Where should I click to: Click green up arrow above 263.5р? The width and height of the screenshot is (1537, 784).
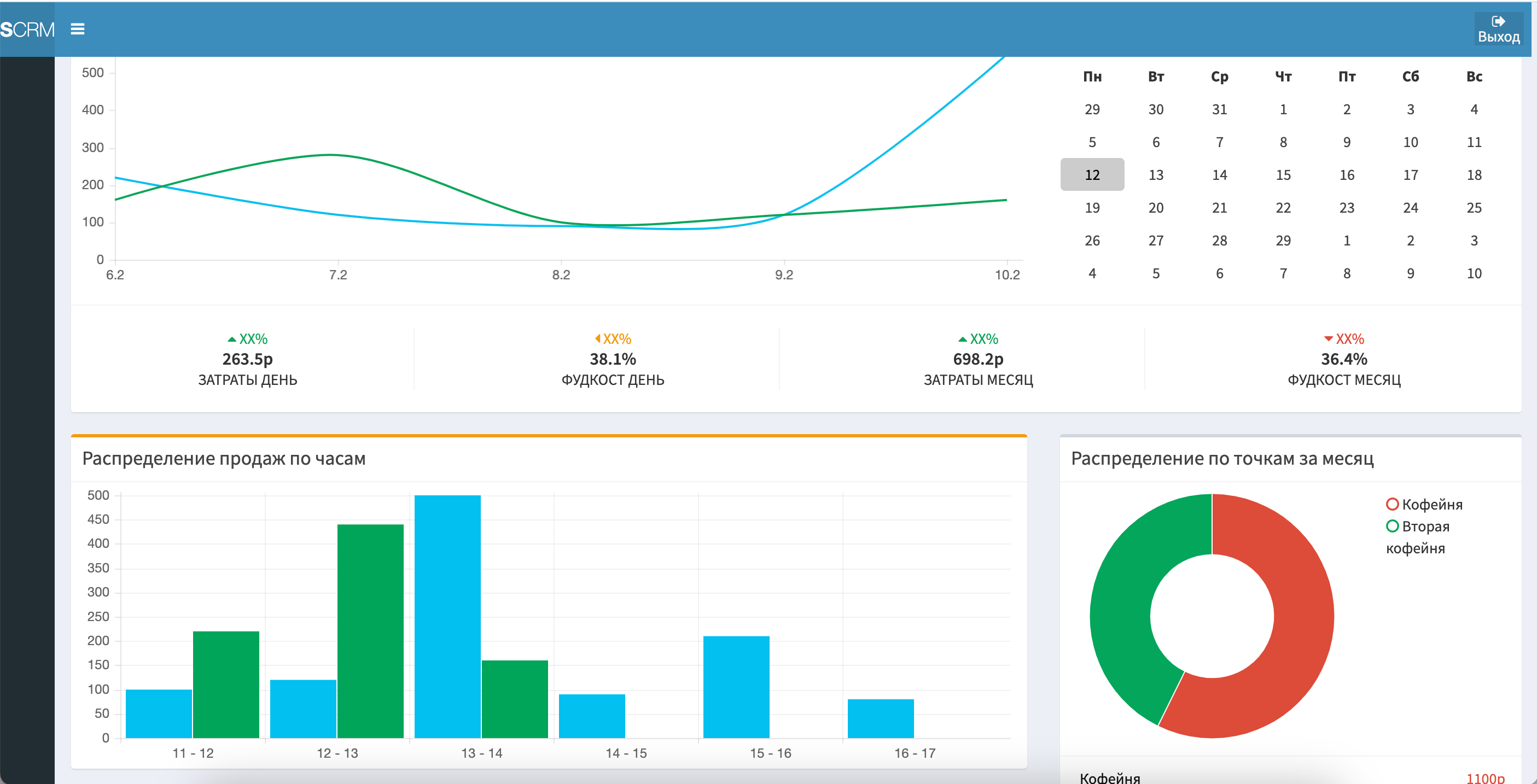[x=232, y=339]
